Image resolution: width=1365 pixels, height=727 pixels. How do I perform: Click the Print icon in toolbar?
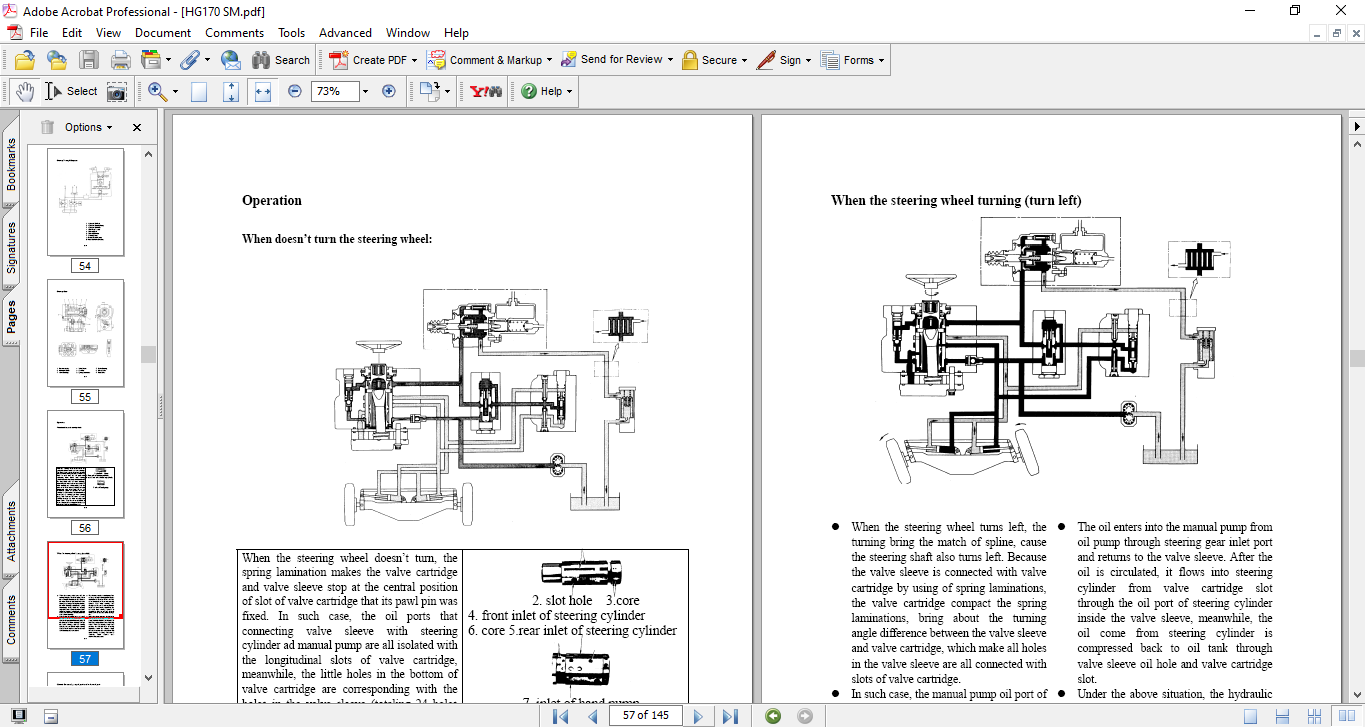121,60
